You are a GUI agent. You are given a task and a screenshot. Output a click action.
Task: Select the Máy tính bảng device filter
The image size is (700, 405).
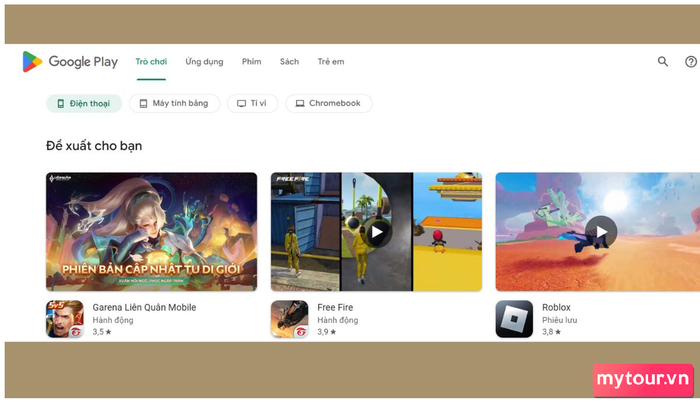tap(175, 104)
